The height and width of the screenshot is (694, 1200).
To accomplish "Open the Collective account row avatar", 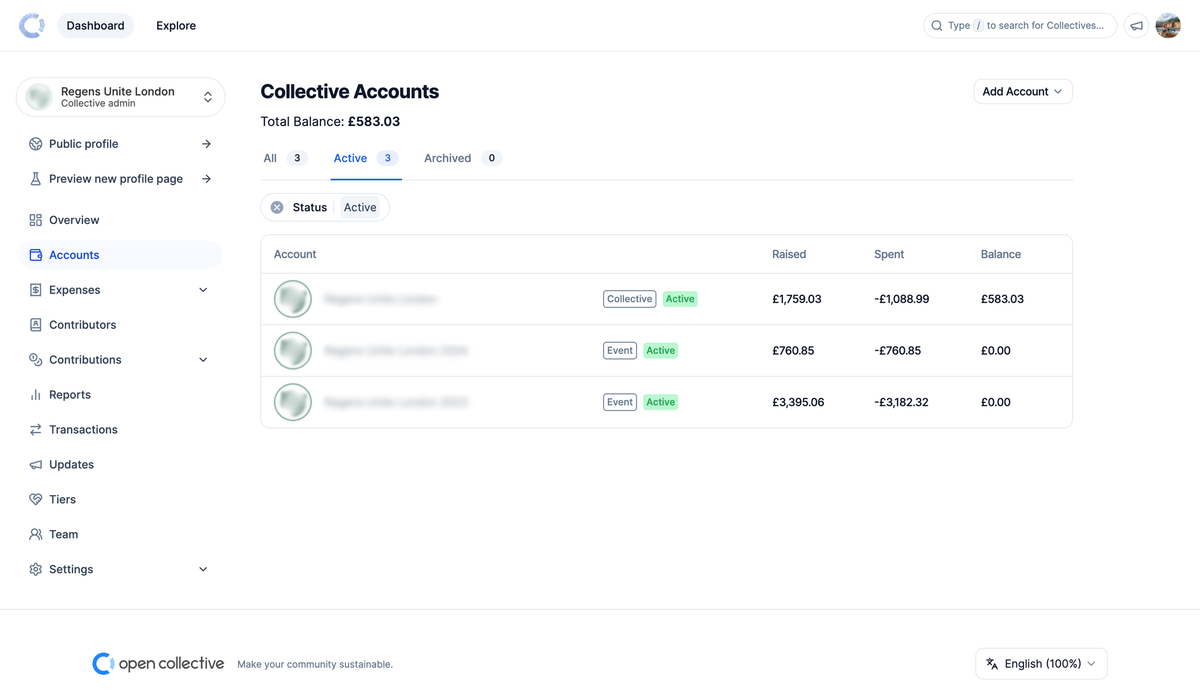I will pos(293,299).
